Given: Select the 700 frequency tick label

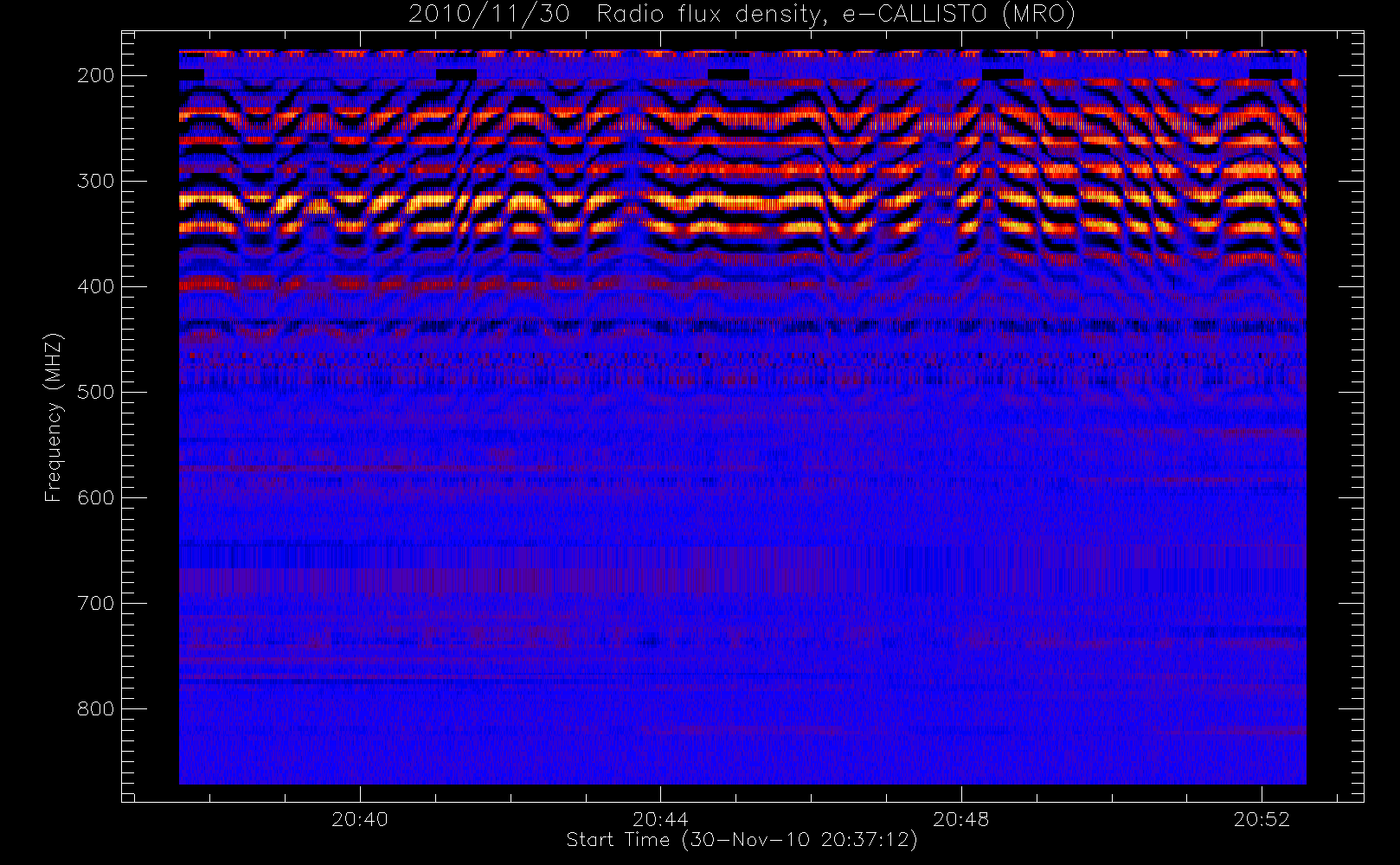Looking at the screenshot, I should pos(96,603).
